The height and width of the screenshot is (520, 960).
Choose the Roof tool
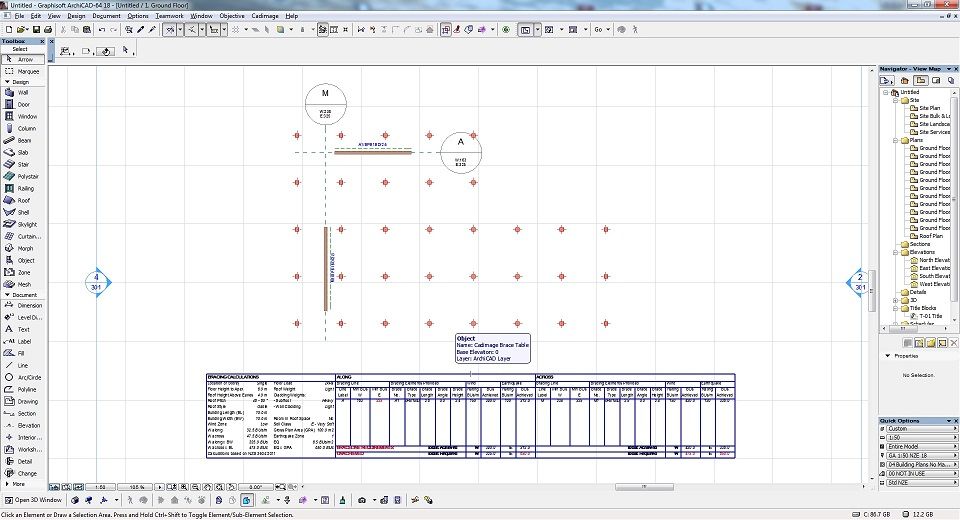pos(23,200)
